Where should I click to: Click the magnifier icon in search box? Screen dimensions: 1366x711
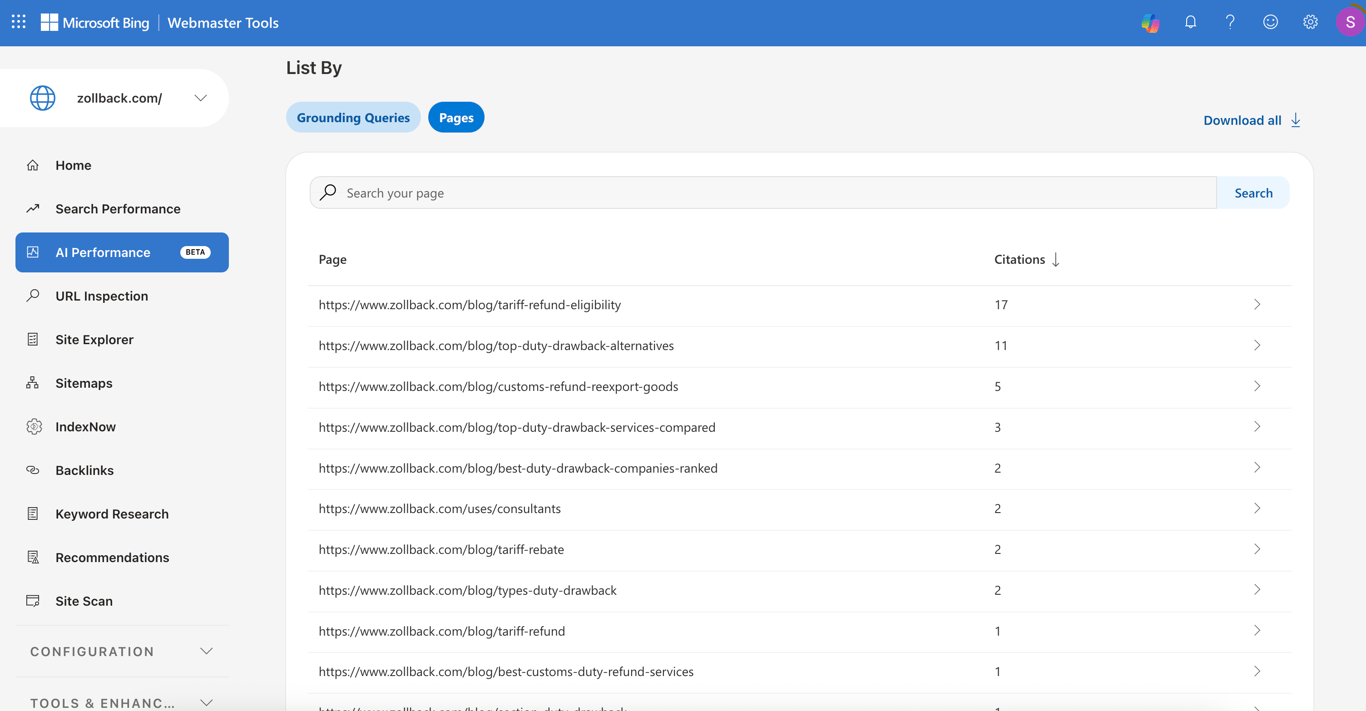coord(328,192)
